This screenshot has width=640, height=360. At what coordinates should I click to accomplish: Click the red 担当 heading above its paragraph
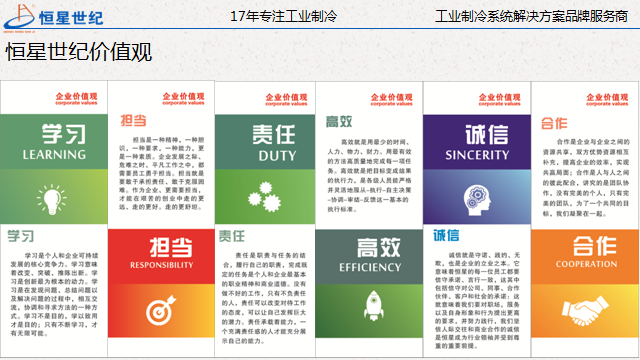pyautogui.click(x=133, y=120)
